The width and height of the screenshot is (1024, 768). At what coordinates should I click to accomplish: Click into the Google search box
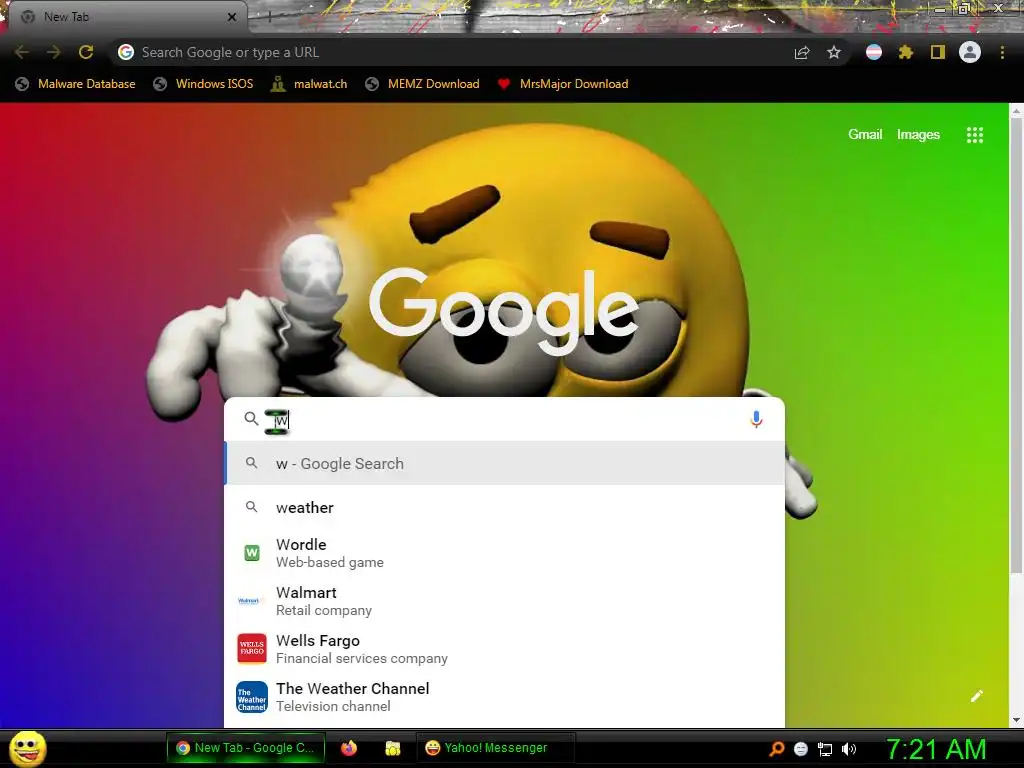[504, 419]
